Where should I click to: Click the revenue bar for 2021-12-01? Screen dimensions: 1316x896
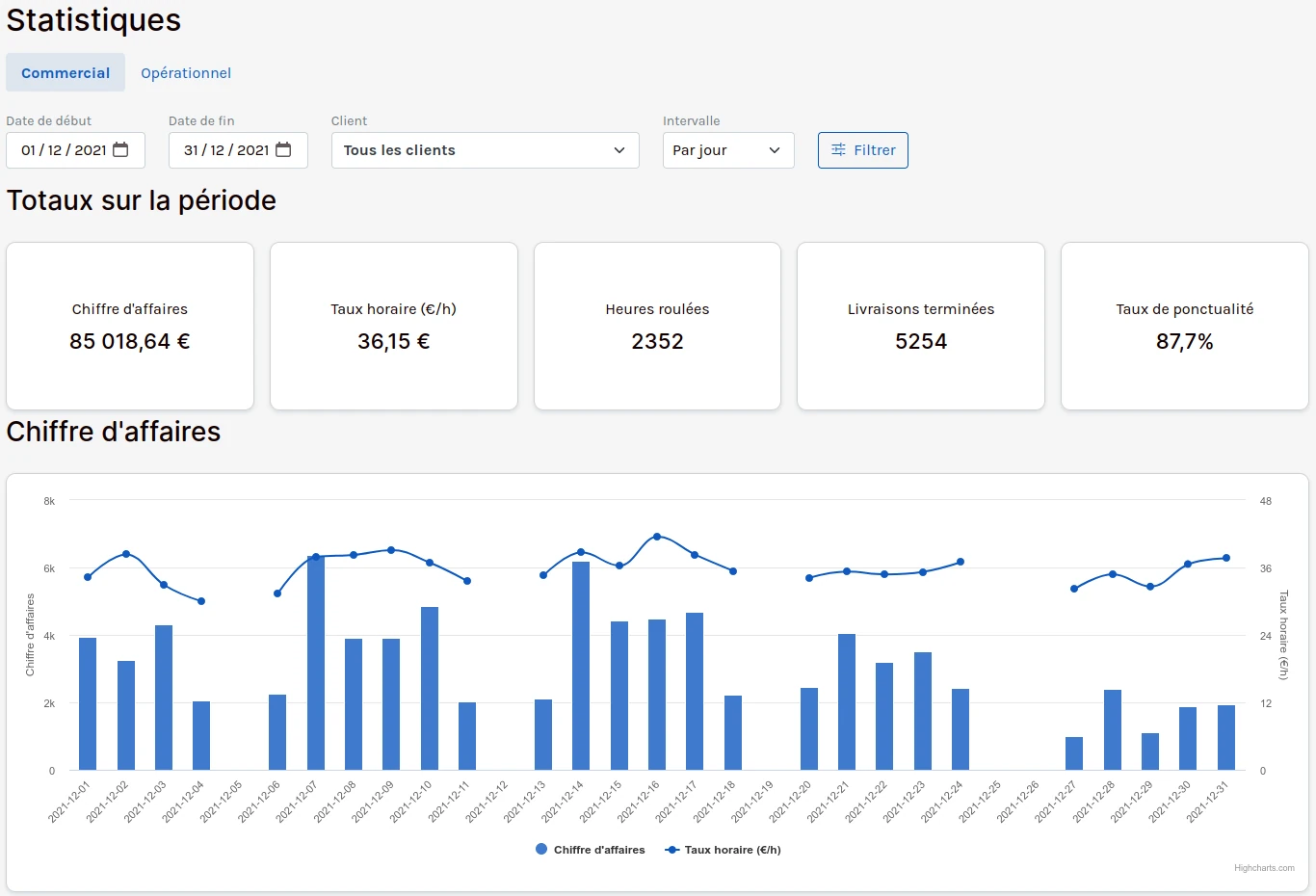click(88, 703)
